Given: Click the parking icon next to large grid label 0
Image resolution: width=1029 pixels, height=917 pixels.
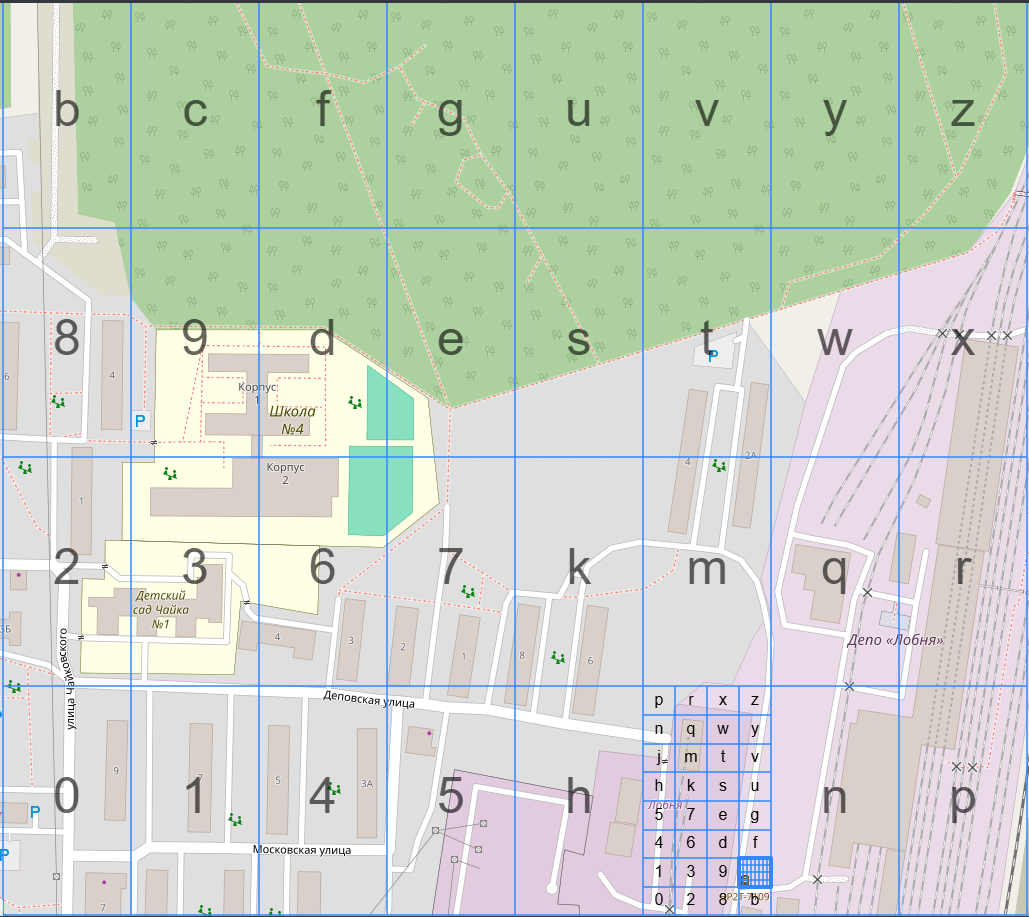Looking at the screenshot, I should (35, 812).
